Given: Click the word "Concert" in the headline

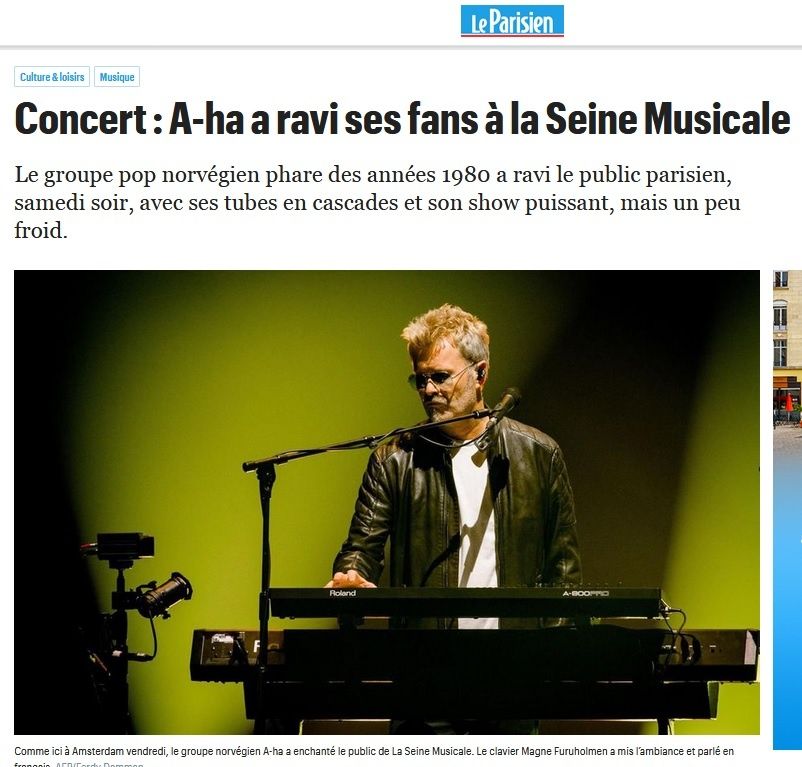Looking at the screenshot, I should 81,119.
